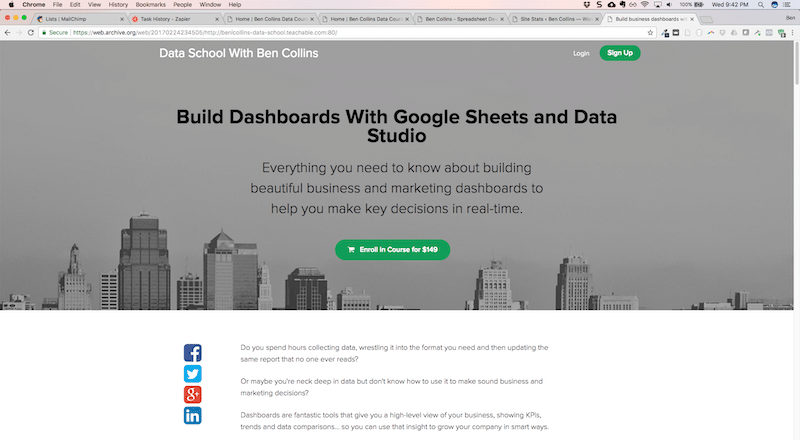This screenshot has height=440, width=800.
Task: Open the Window menu
Action: click(x=210, y=4)
